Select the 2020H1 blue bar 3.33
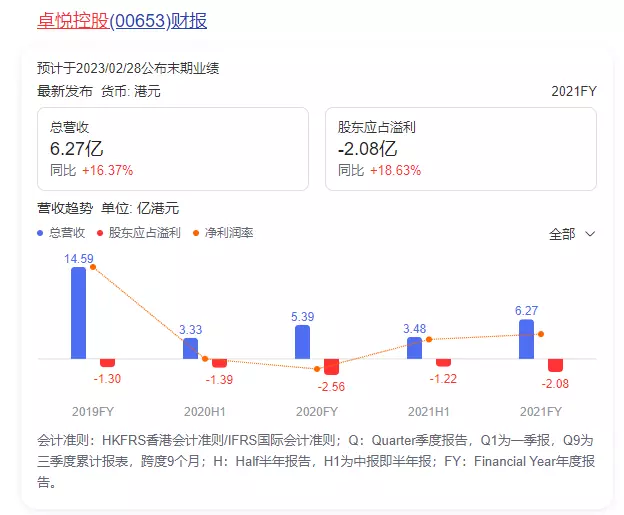This screenshot has width=624, height=515. coord(190,348)
